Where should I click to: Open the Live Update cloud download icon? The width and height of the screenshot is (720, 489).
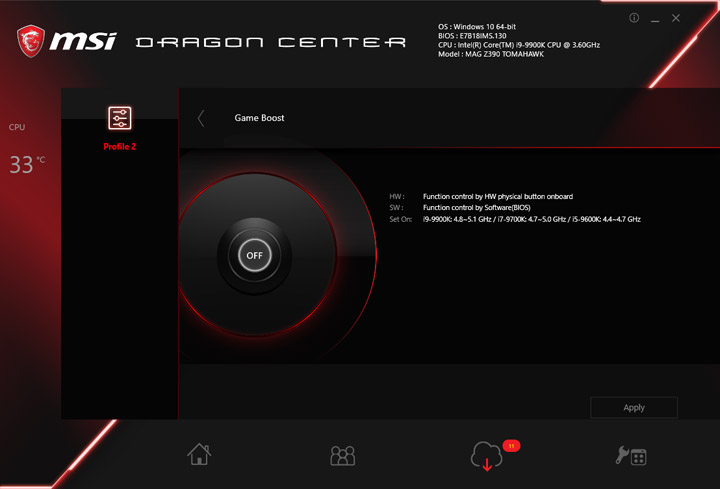(487, 456)
